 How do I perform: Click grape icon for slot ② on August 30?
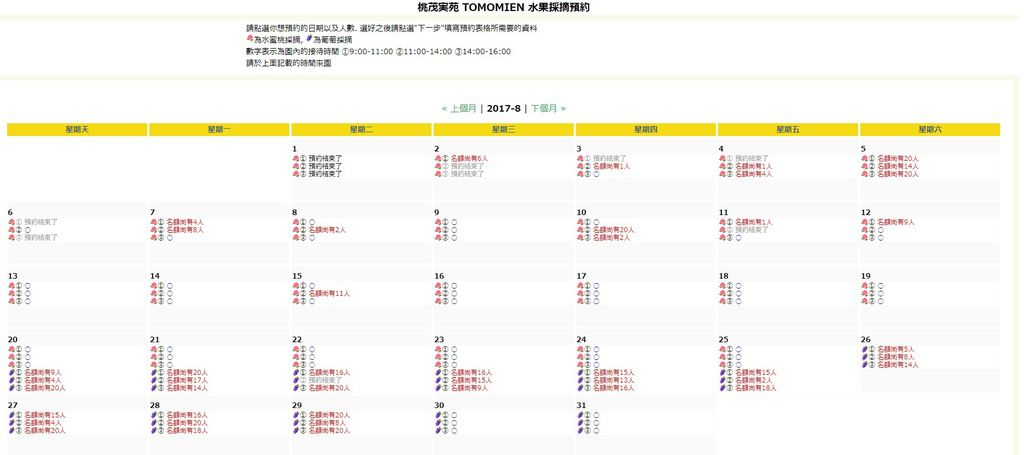point(437,423)
